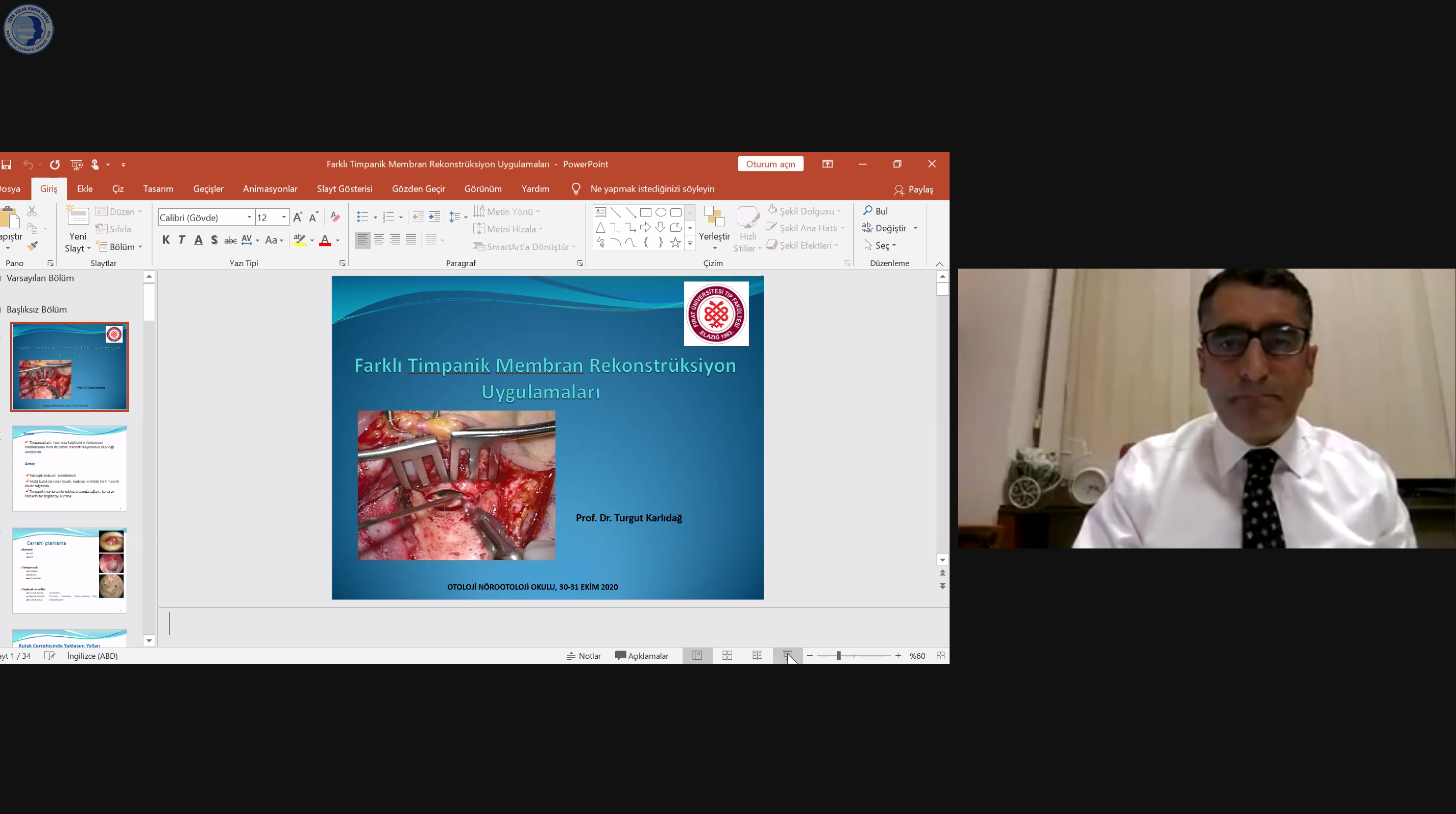Viewport: 1456px width, 814px height.
Task: Select slide 2 thumbnail with Amaç text
Action: point(69,469)
